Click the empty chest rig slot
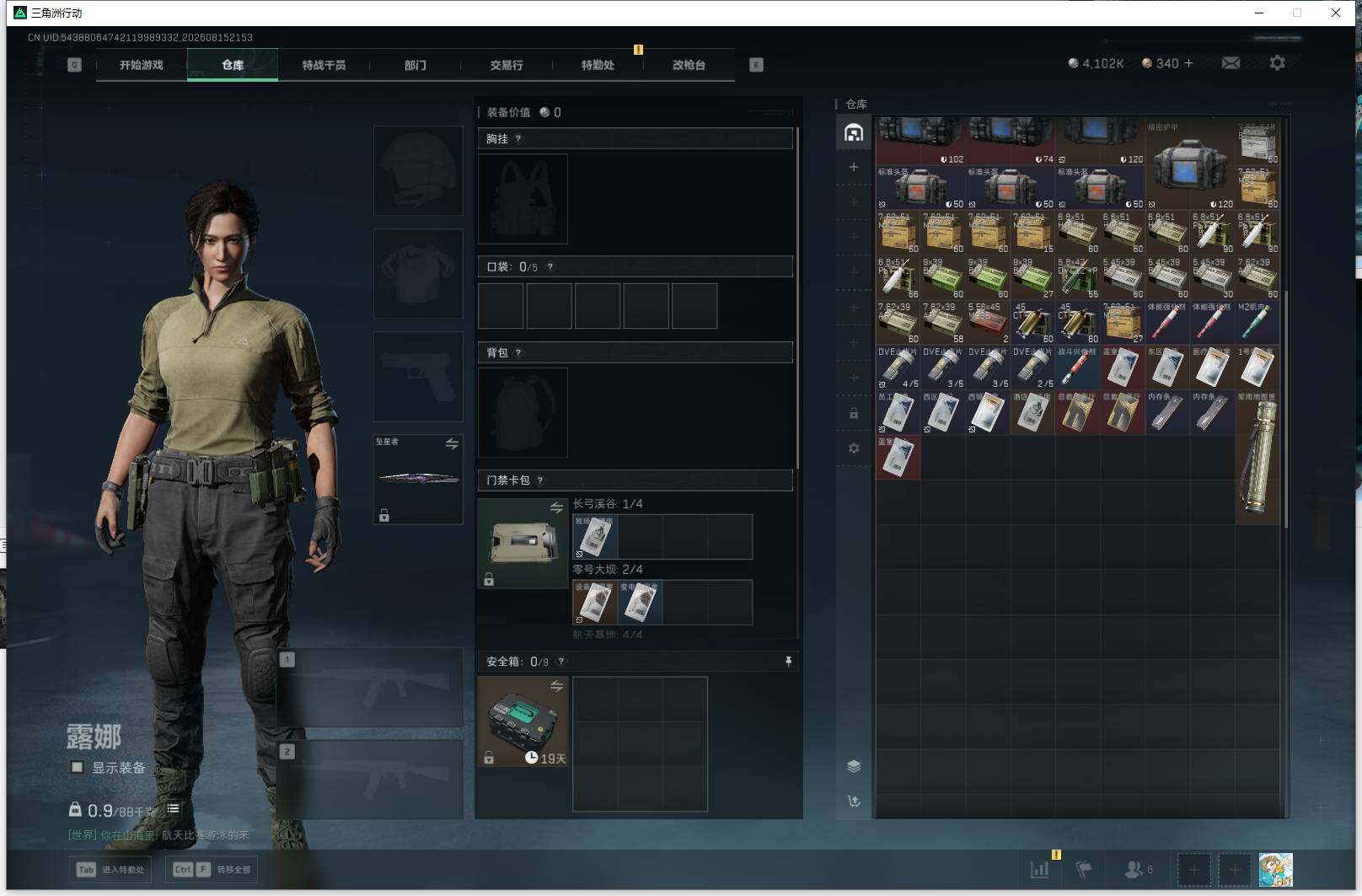Image resolution: width=1362 pixels, height=896 pixels. tap(523, 199)
